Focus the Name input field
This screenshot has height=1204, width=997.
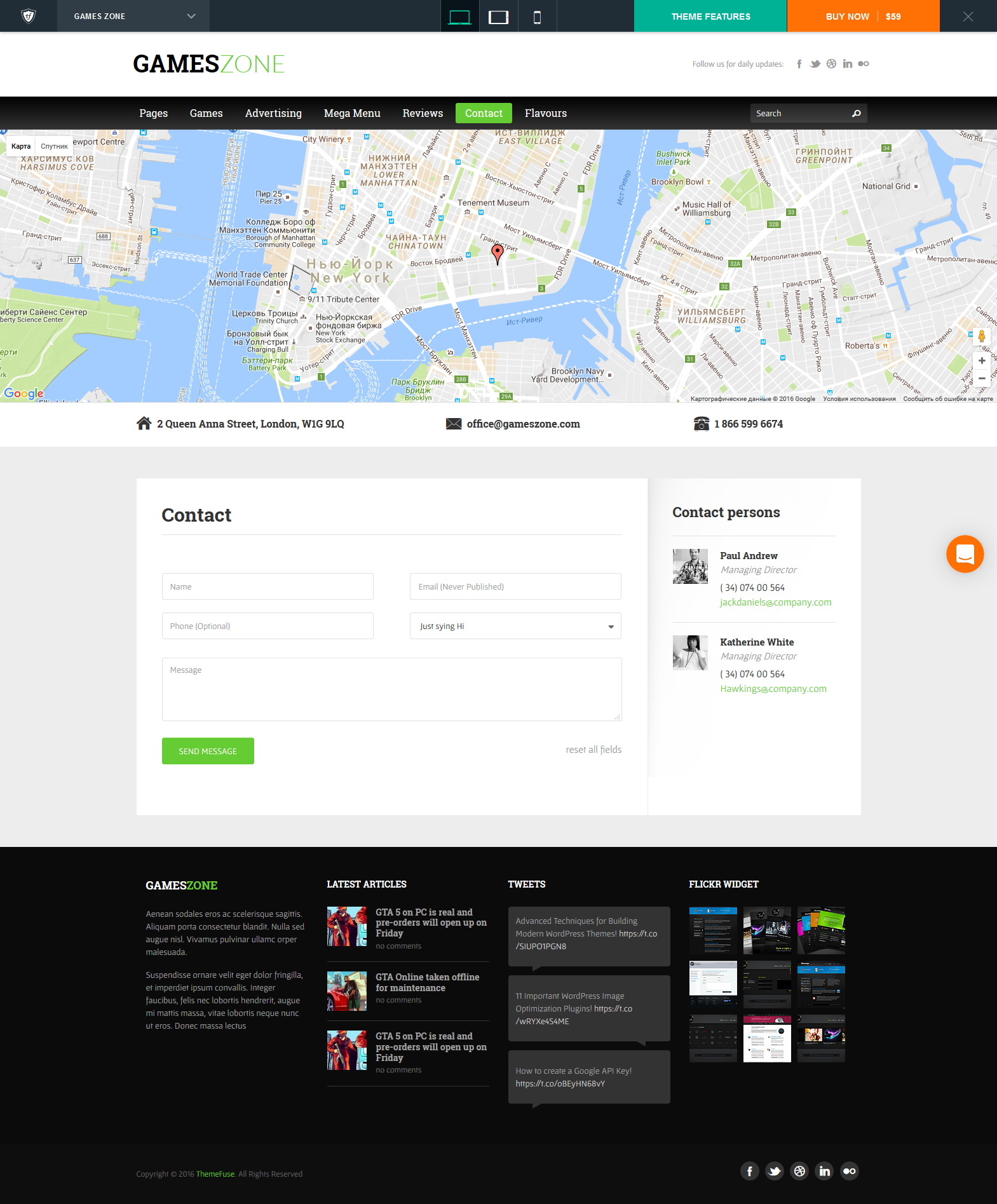click(x=268, y=586)
